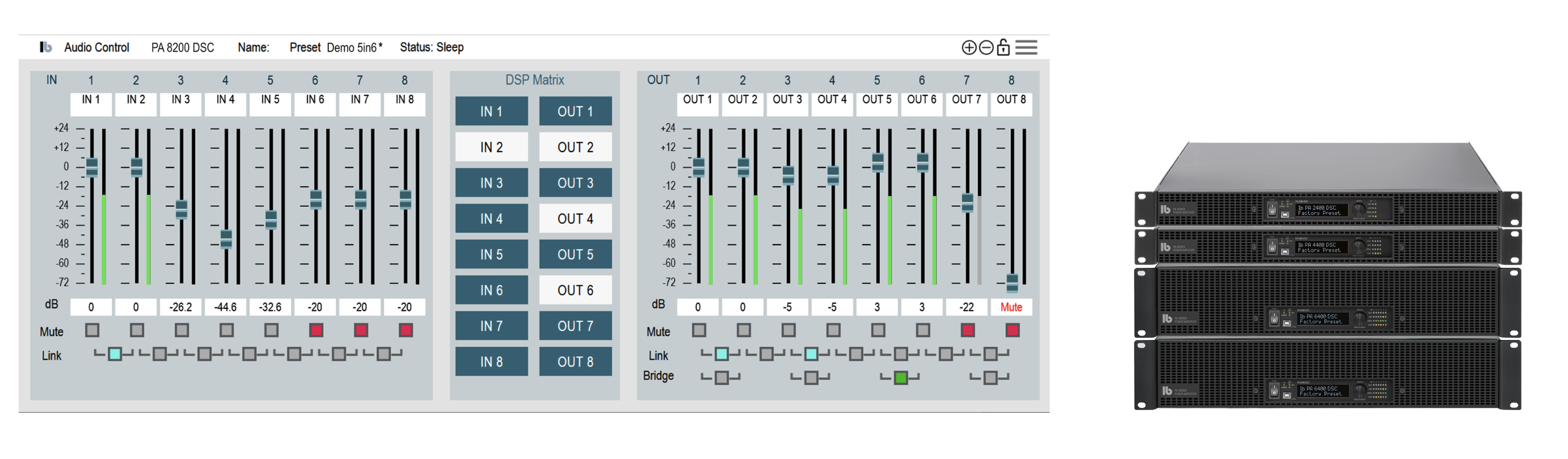Screen dimensions: 1568x459
Task: Click the IN 6 channel name field
Action: tap(315, 104)
